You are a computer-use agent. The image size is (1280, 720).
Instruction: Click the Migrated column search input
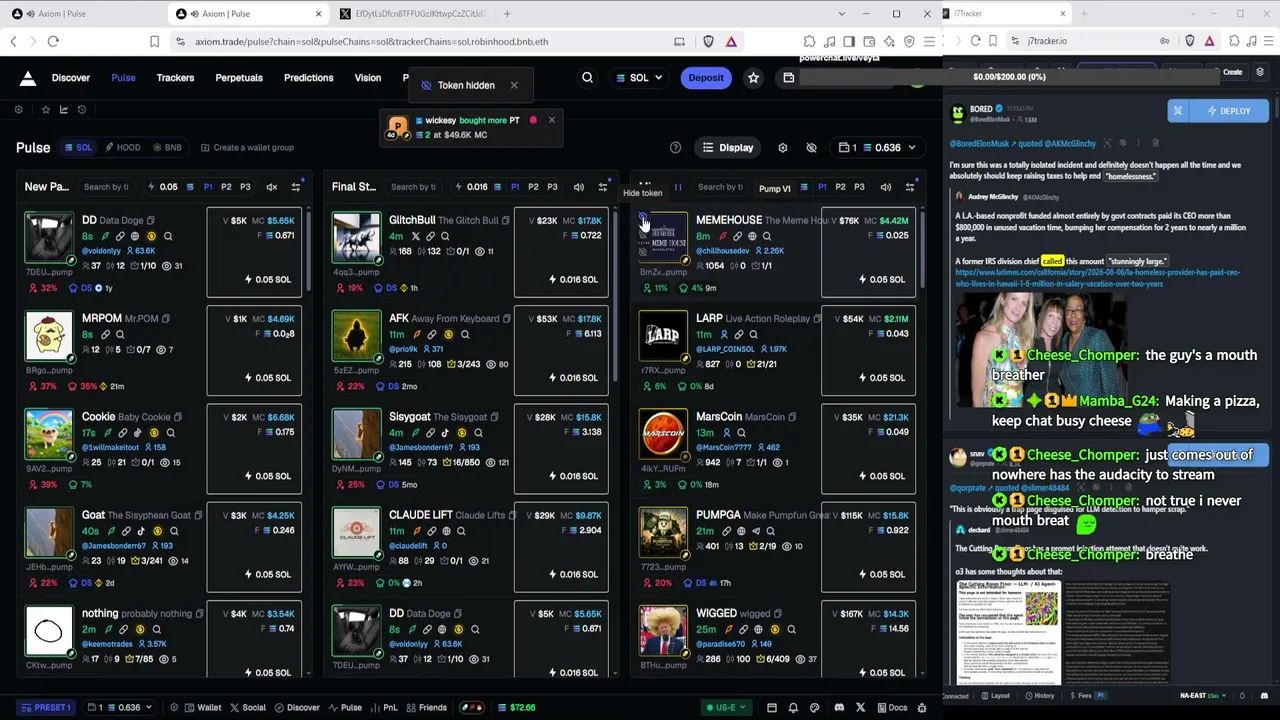click(720, 187)
